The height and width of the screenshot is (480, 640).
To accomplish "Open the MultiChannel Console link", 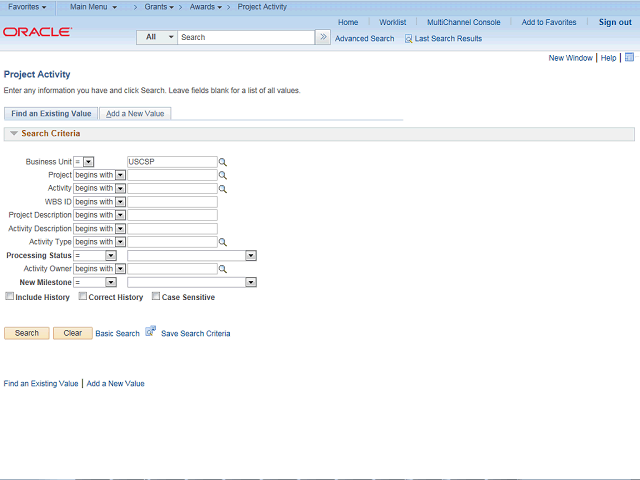I will (464, 22).
